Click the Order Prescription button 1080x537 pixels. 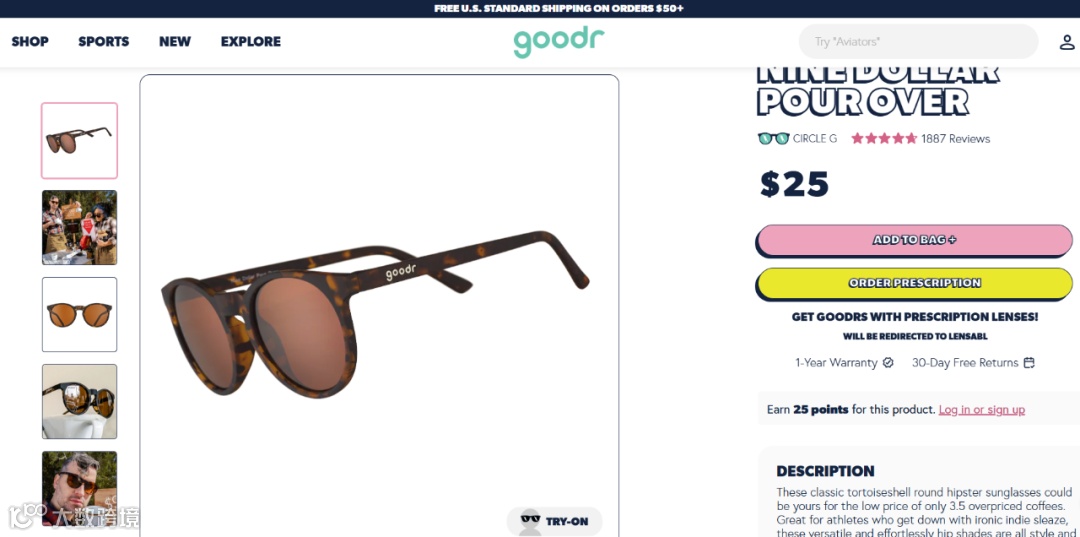coord(914,283)
